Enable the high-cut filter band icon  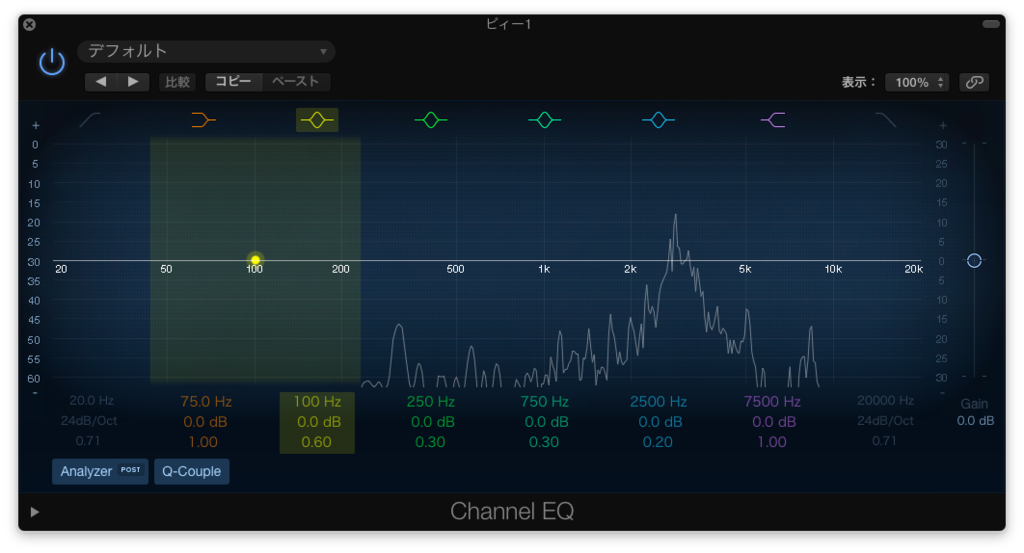click(x=886, y=120)
